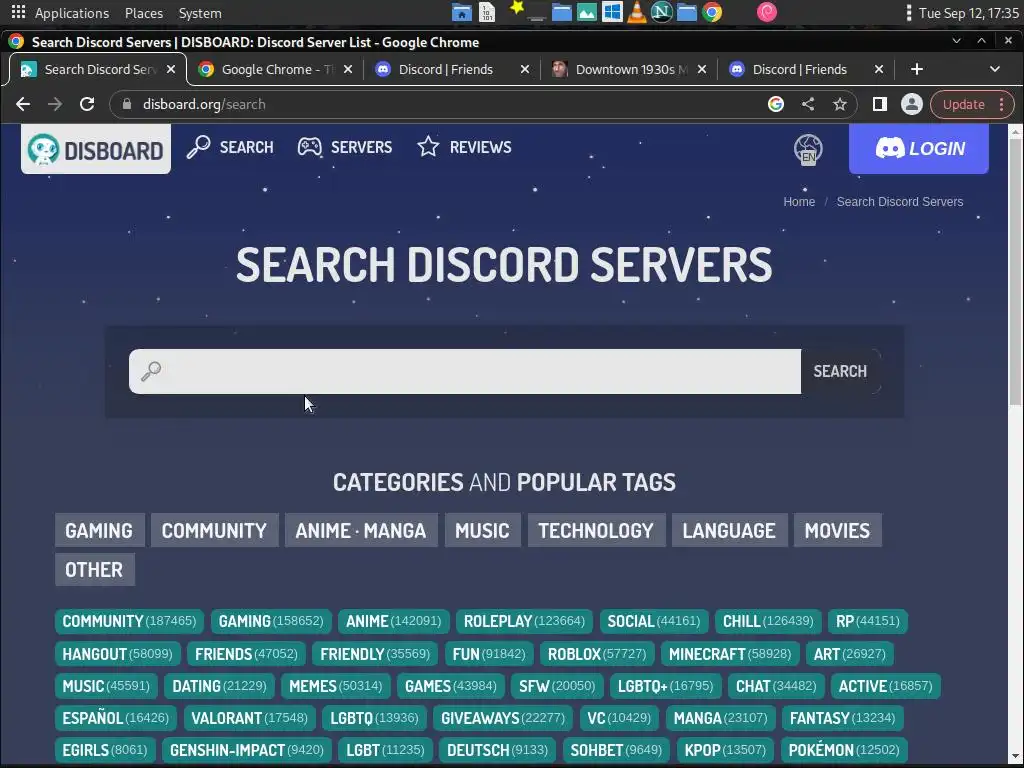Viewport: 1024px width, 768px height.
Task: Choose the COMMUNITY (187465) tag
Action: point(129,621)
